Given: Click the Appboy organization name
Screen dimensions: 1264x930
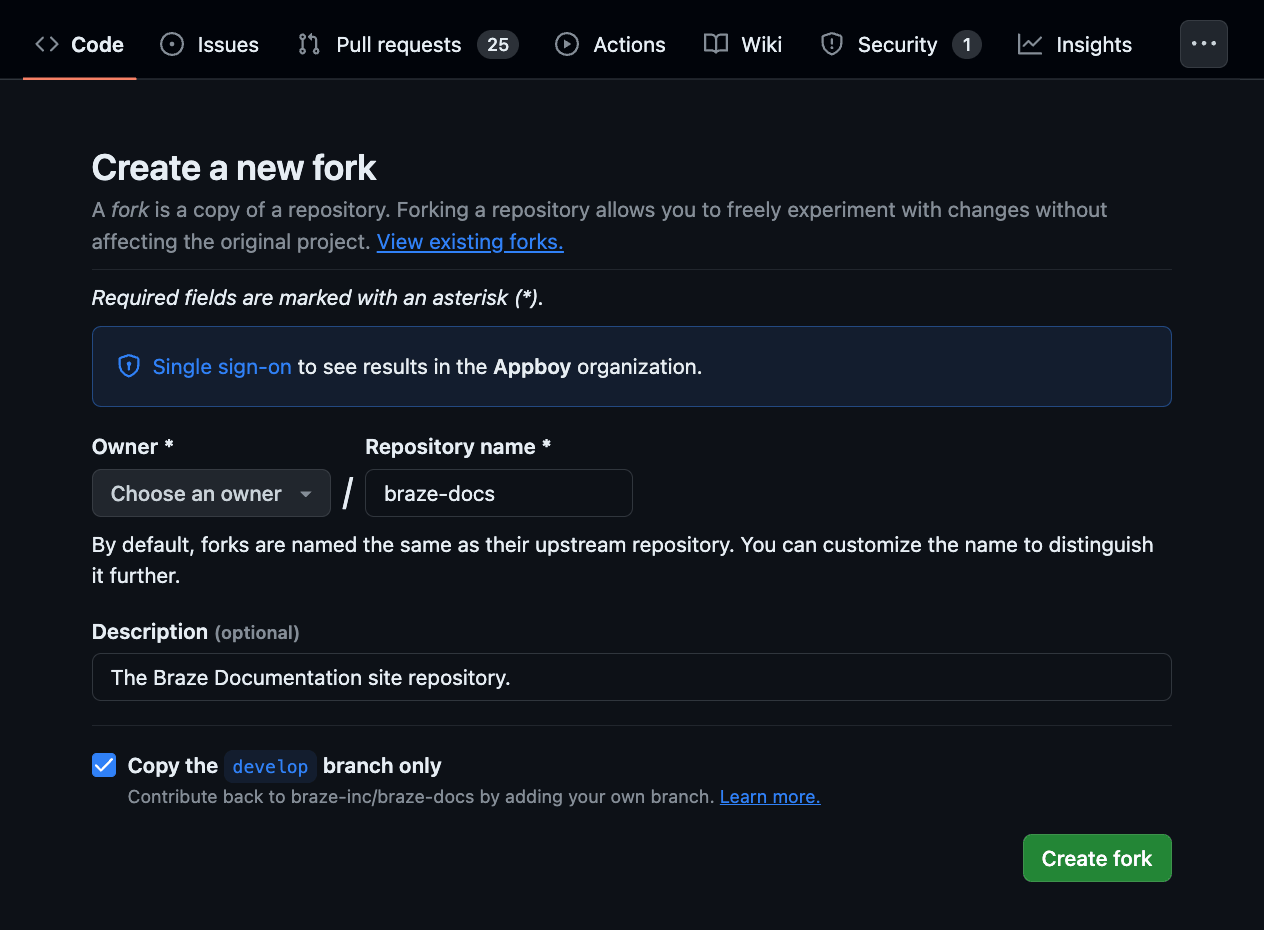Looking at the screenshot, I should 532,367.
